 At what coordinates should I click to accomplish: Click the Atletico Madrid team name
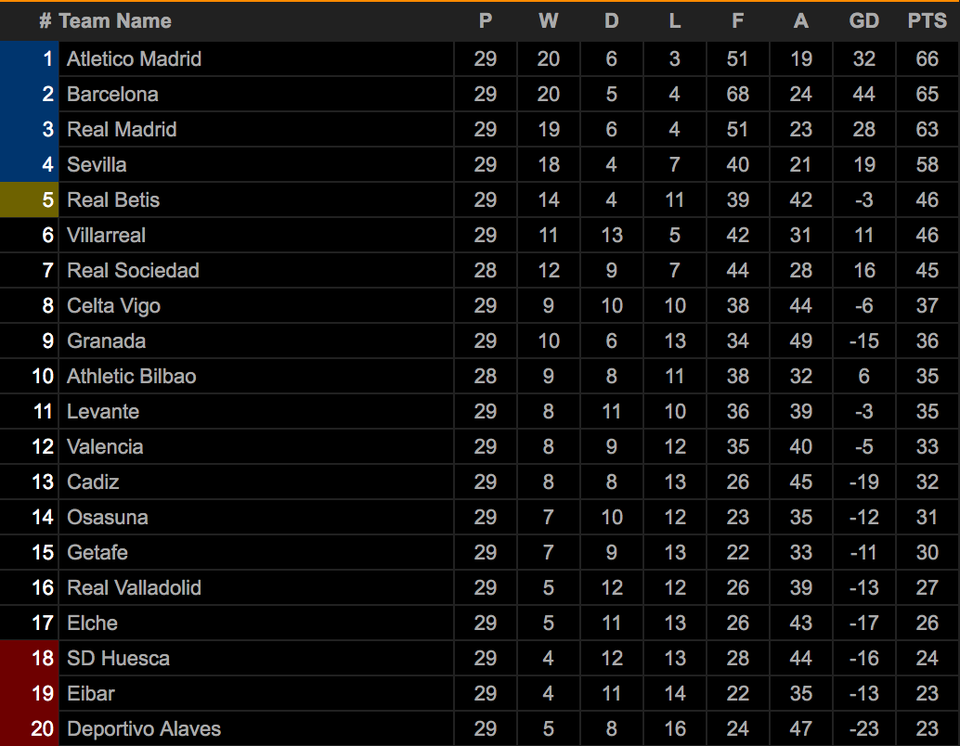click(x=134, y=59)
